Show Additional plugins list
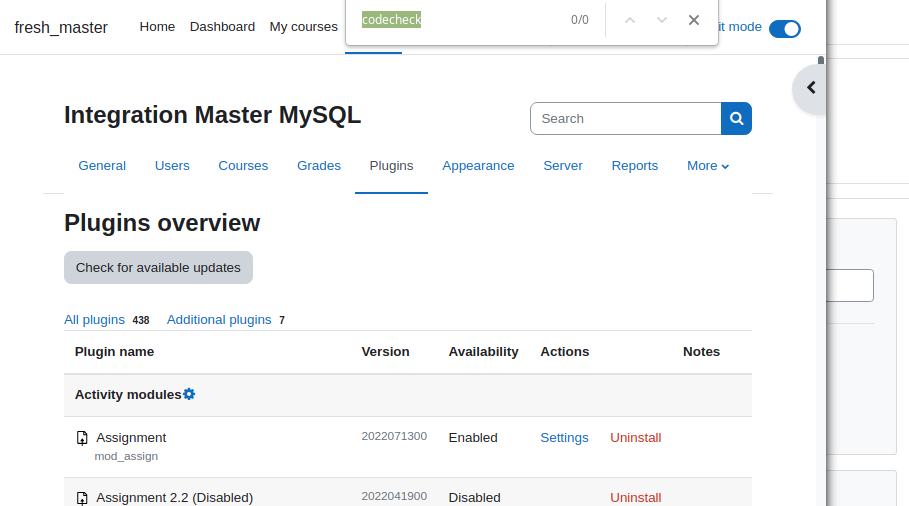Screen dimensions: 909x506 (x=219, y=319)
